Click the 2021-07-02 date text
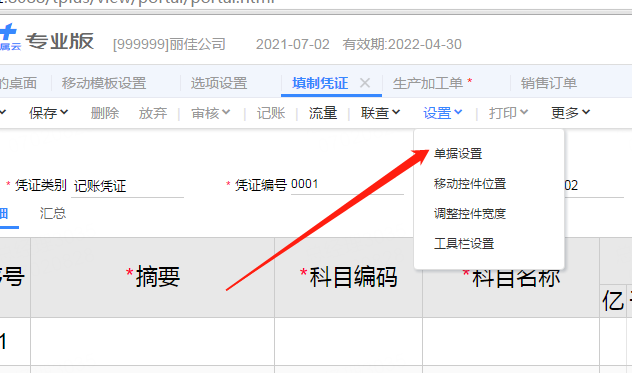Image resolution: width=632 pixels, height=373 pixels. tap(293, 44)
